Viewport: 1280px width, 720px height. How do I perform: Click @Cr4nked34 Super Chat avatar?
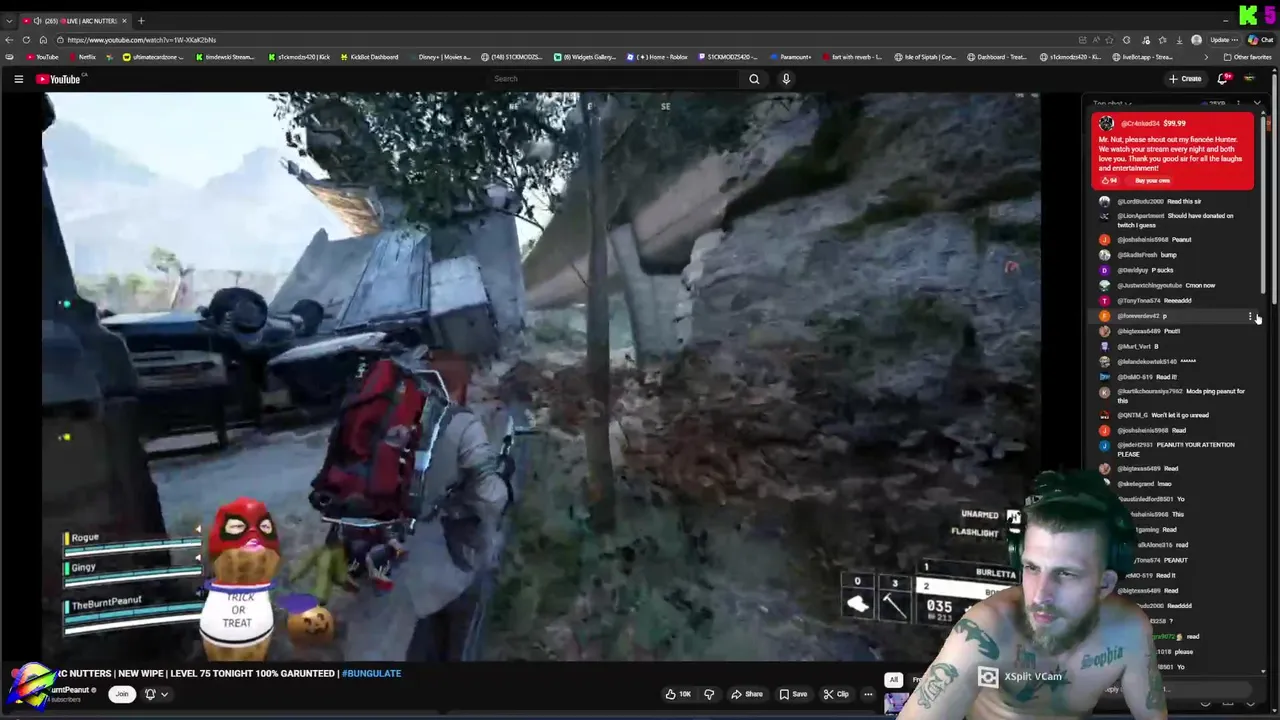[1106, 124]
